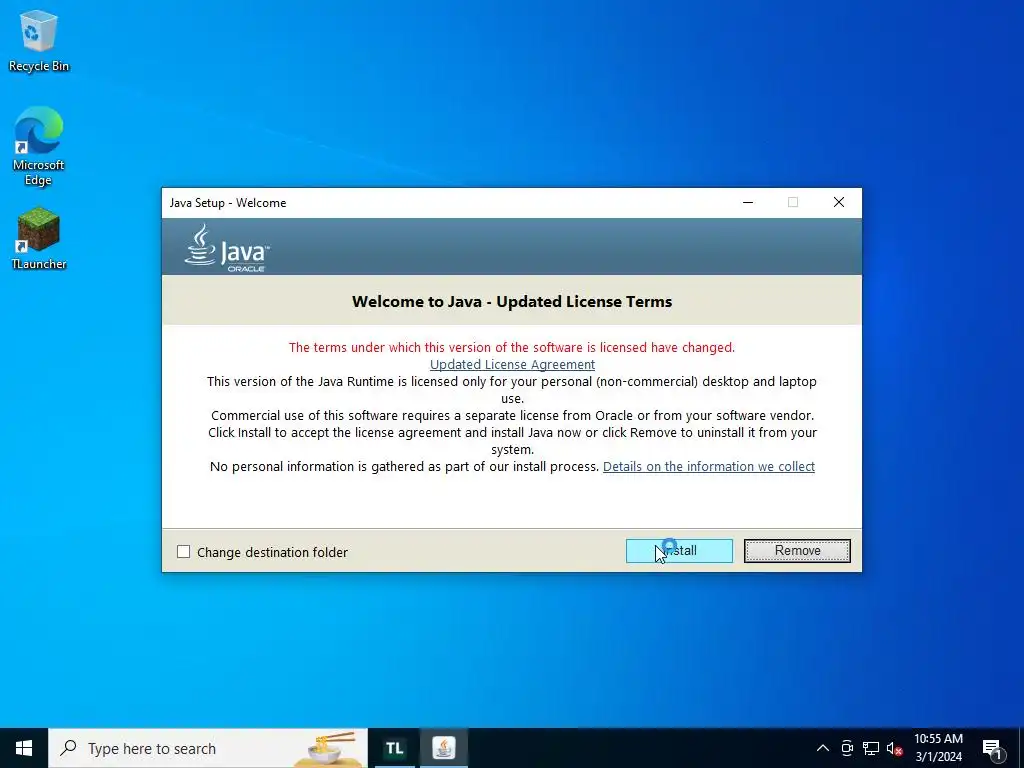Open the Meet Now tray icon
The width and height of the screenshot is (1024, 768).
pyautogui.click(x=847, y=748)
